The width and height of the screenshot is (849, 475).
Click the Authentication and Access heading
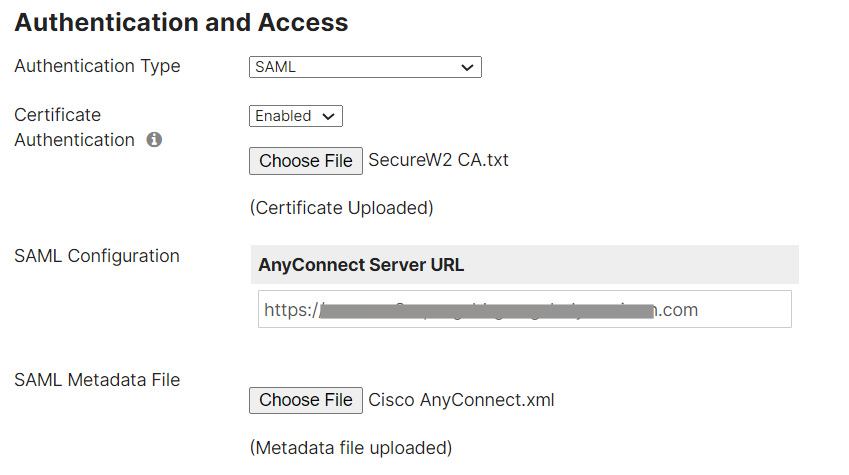[181, 22]
